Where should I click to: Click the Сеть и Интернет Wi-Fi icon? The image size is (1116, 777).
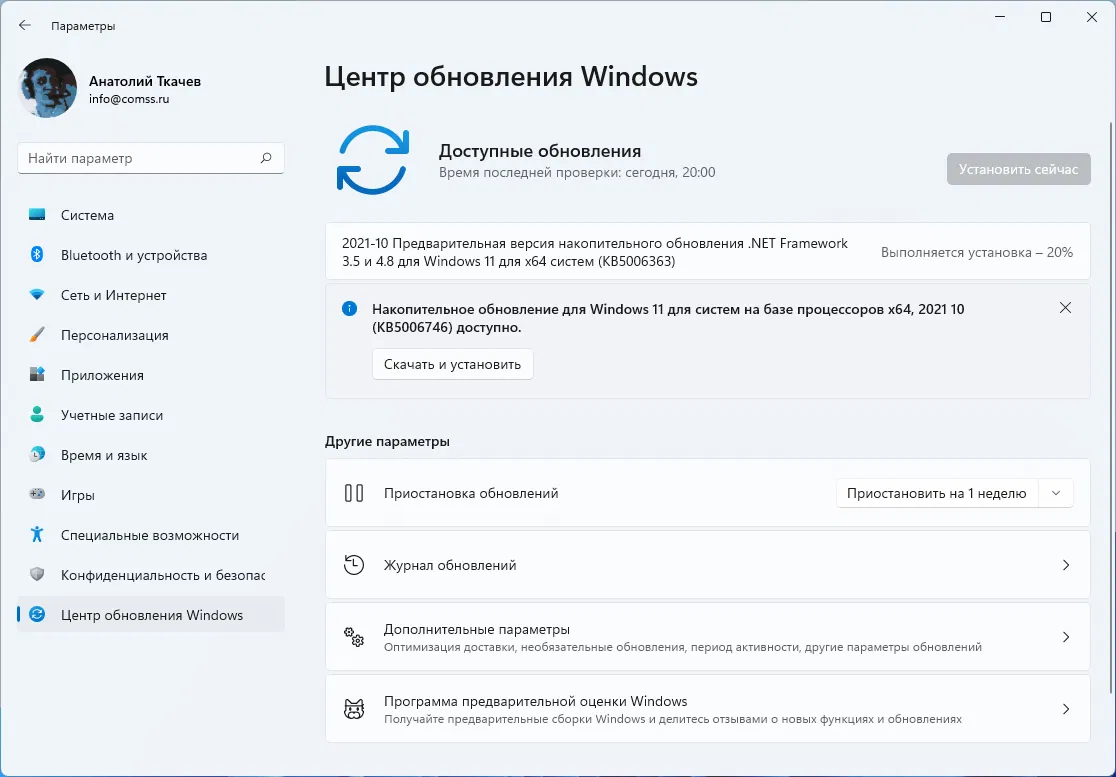37,295
